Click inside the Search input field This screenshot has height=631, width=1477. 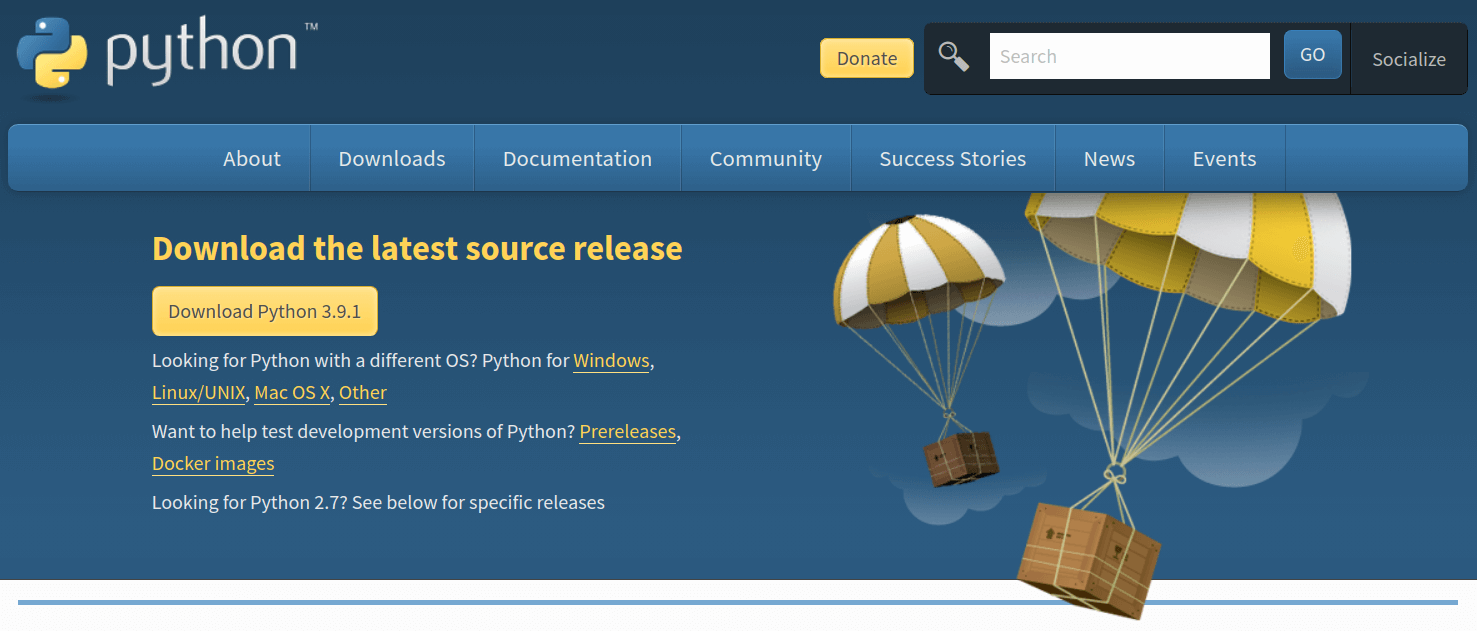click(1129, 55)
